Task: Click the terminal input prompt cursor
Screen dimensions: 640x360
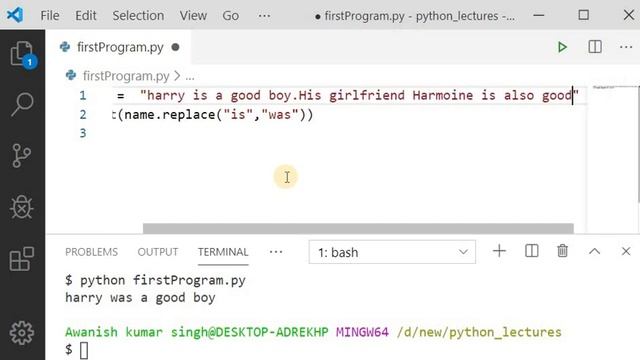Action: (84, 350)
